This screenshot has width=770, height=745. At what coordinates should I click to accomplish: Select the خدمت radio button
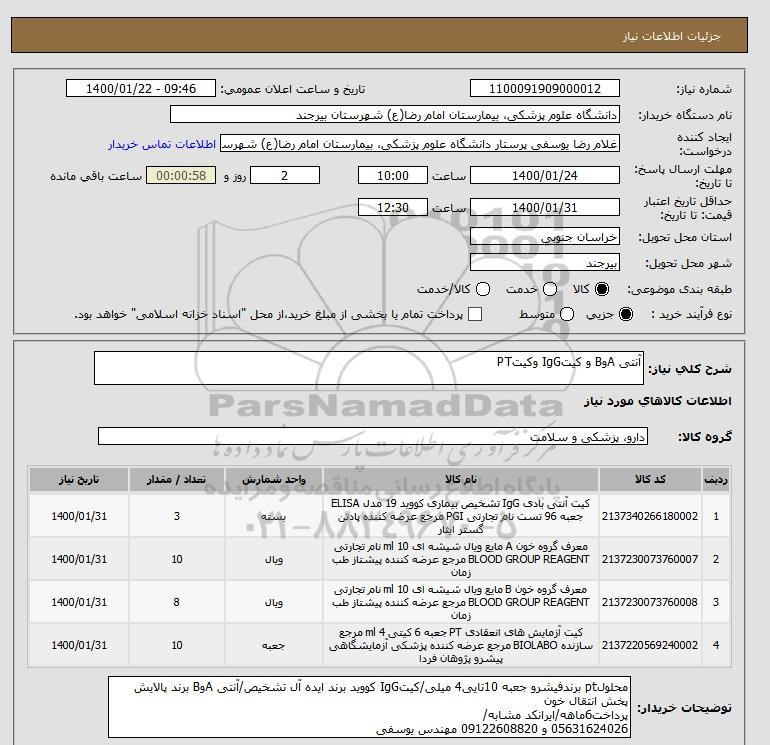point(550,289)
